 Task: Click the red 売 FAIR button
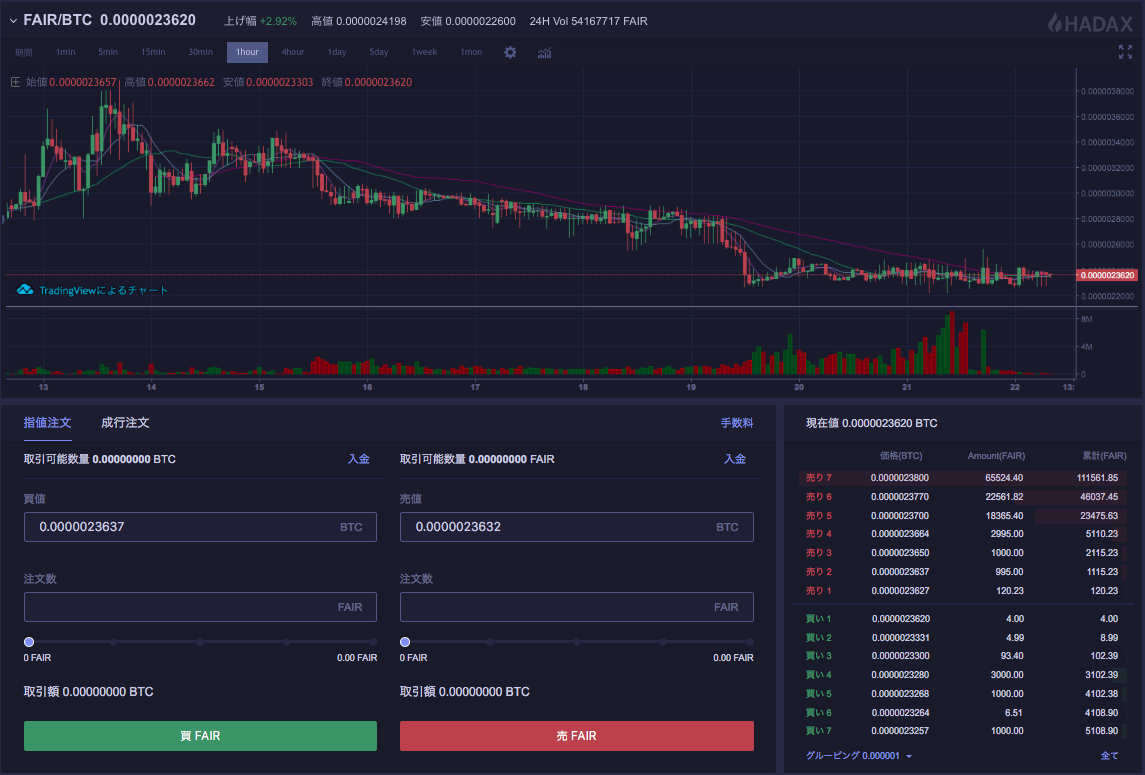pos(576,736)
